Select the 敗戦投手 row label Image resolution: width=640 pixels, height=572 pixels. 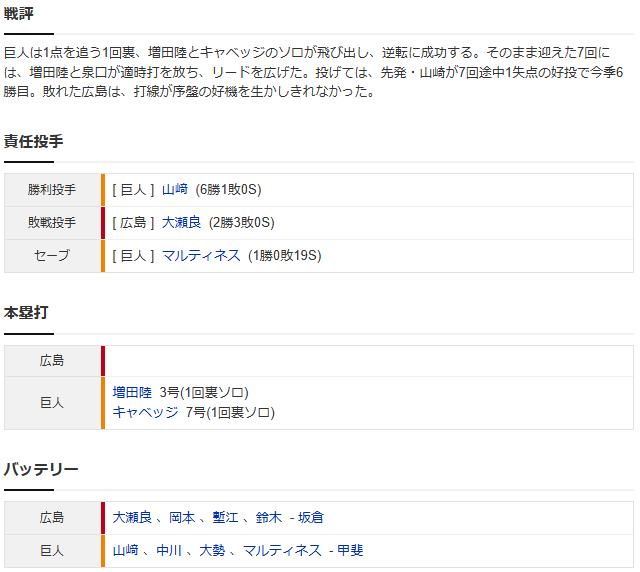(52, 223)
